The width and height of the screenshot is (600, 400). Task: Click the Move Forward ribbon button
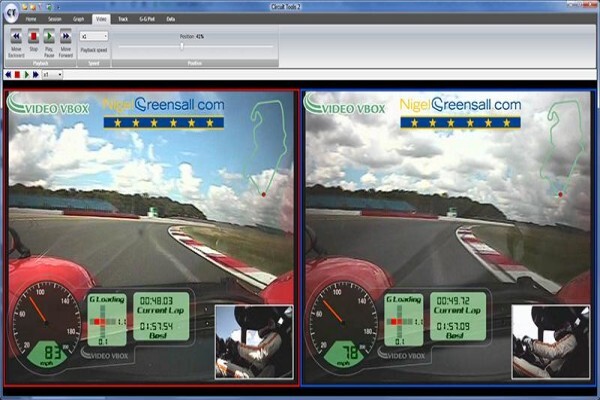(66, 43)
